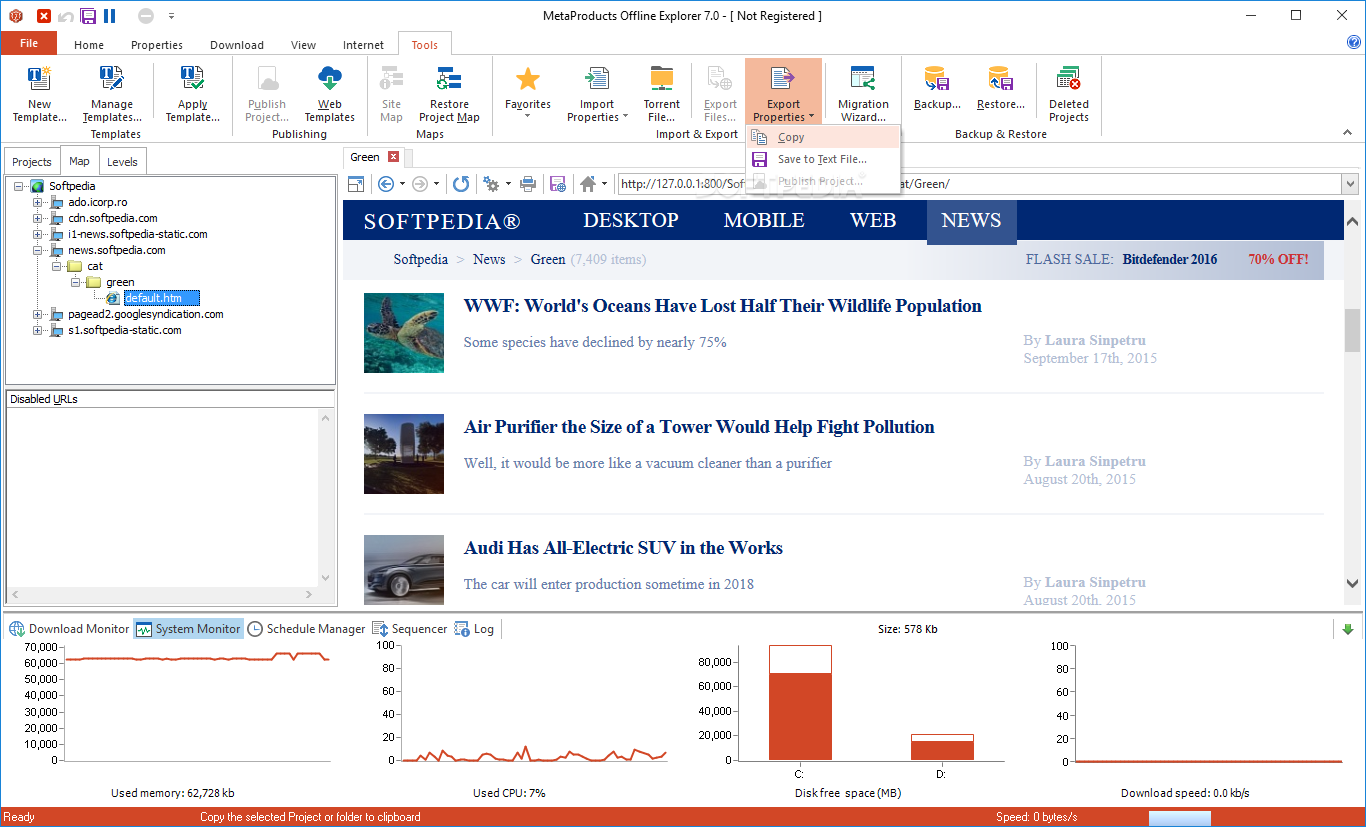Open the File ribbon tab
Viewport: 1366px width, 827px height.
click(29, 43)
